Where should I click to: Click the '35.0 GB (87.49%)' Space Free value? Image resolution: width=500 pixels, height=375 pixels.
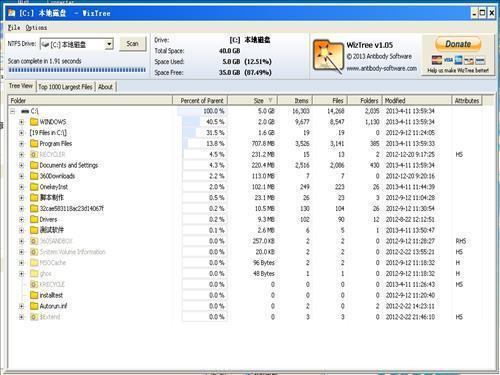pos(245,72)
